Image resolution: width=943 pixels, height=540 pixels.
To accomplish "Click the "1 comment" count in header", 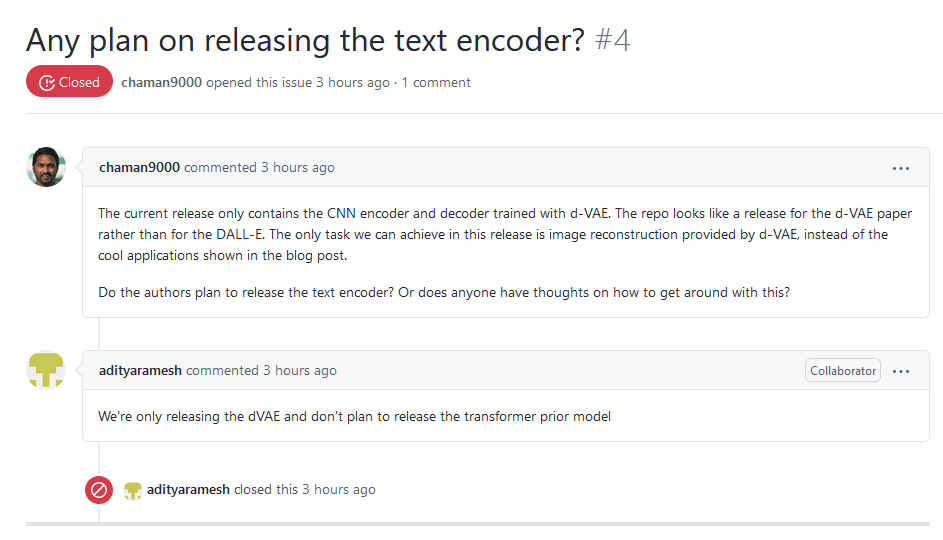I will pyautogui.click(x=436, y=82).
